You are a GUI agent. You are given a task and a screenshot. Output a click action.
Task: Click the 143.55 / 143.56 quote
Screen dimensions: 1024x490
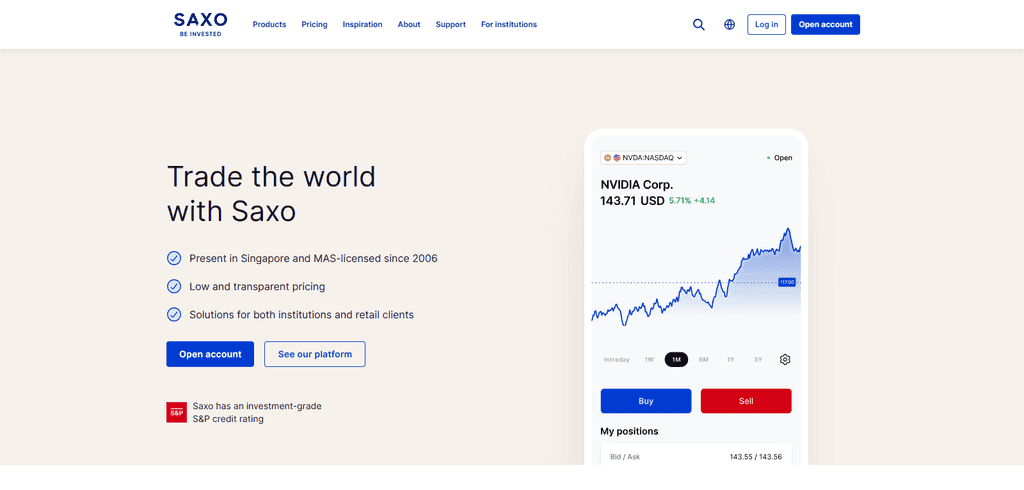tap(756, 457)
